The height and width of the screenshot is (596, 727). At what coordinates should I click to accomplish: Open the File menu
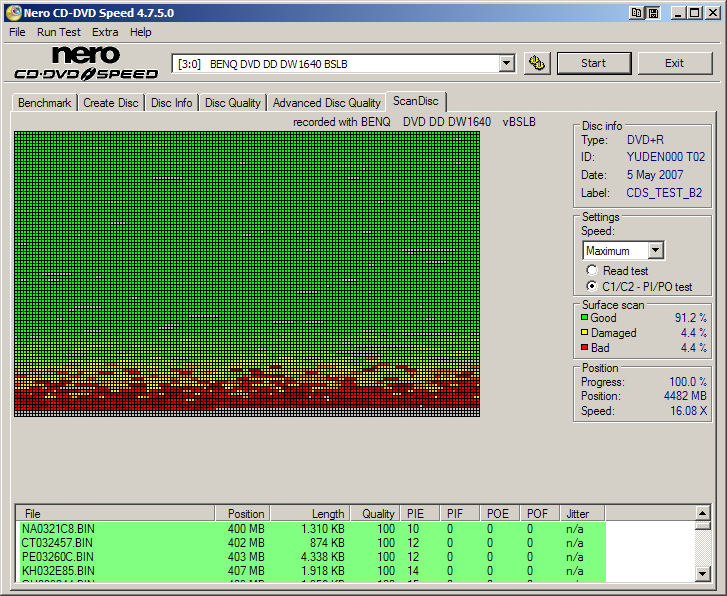[17, 32]
